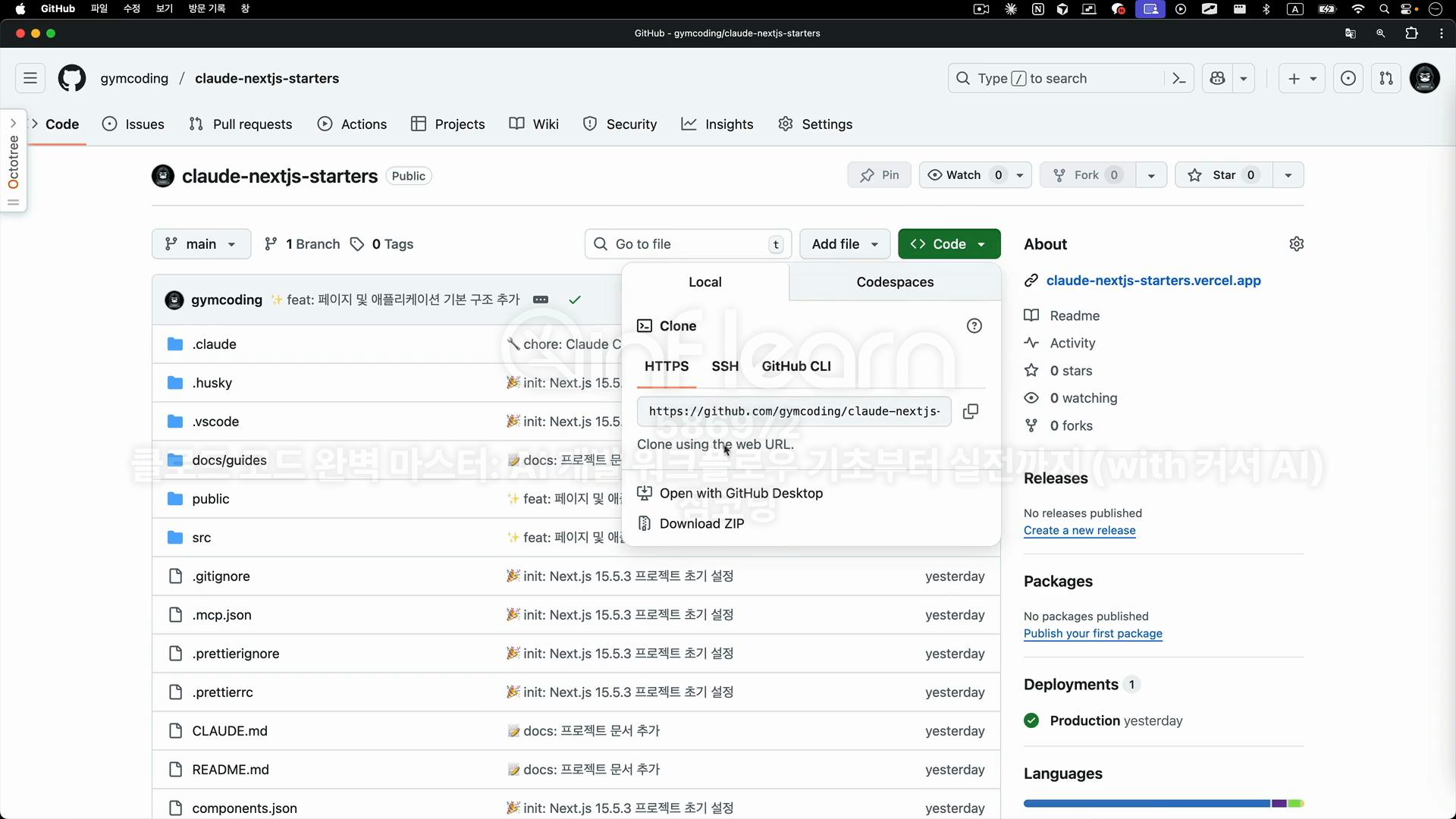Open the issues inbox icon in header
Screen dimensions: 1456x819
tap(1348, 78)
